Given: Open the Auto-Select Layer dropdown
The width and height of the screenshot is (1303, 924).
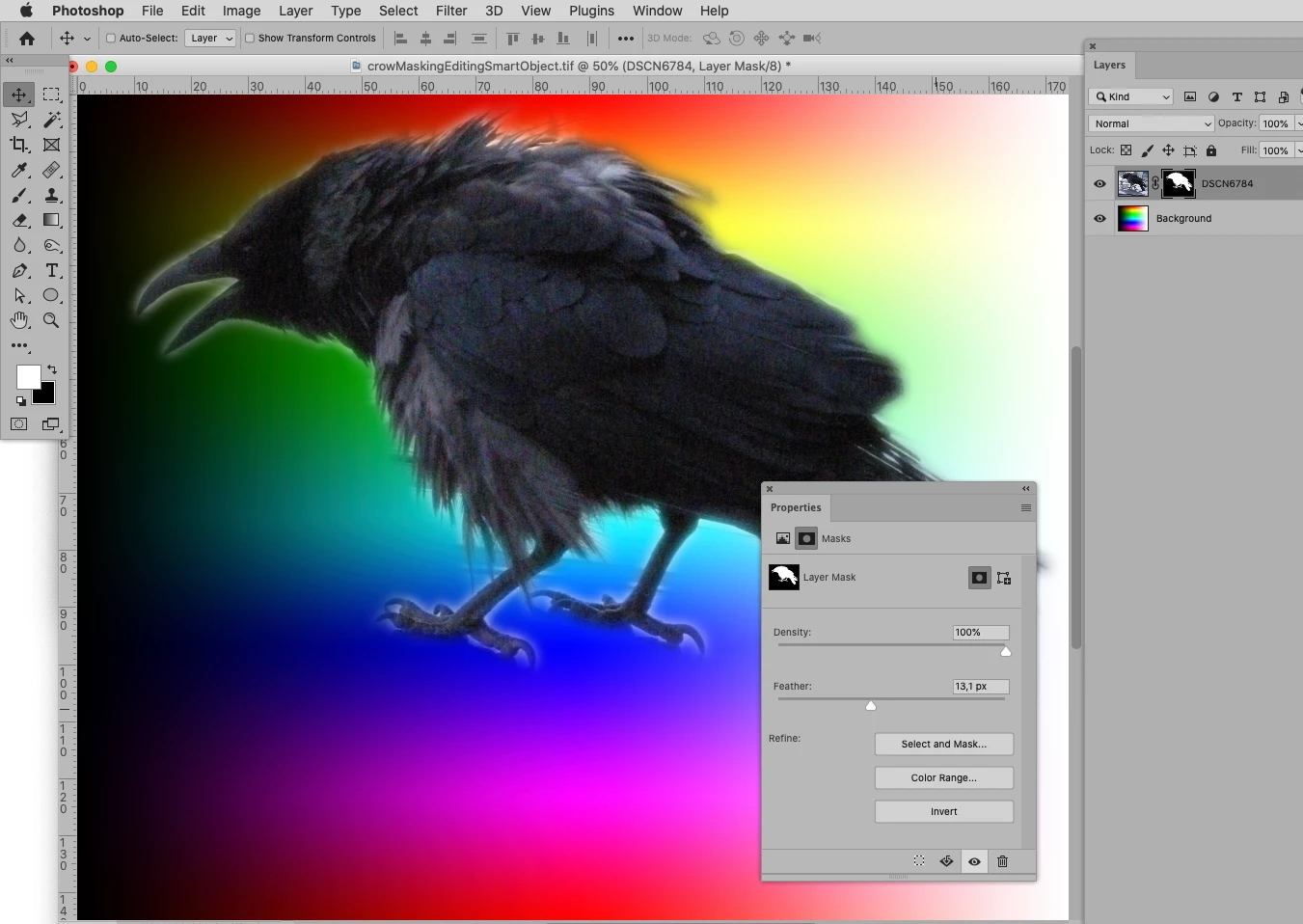Looking at the screenshot, I should click(210, 39).
